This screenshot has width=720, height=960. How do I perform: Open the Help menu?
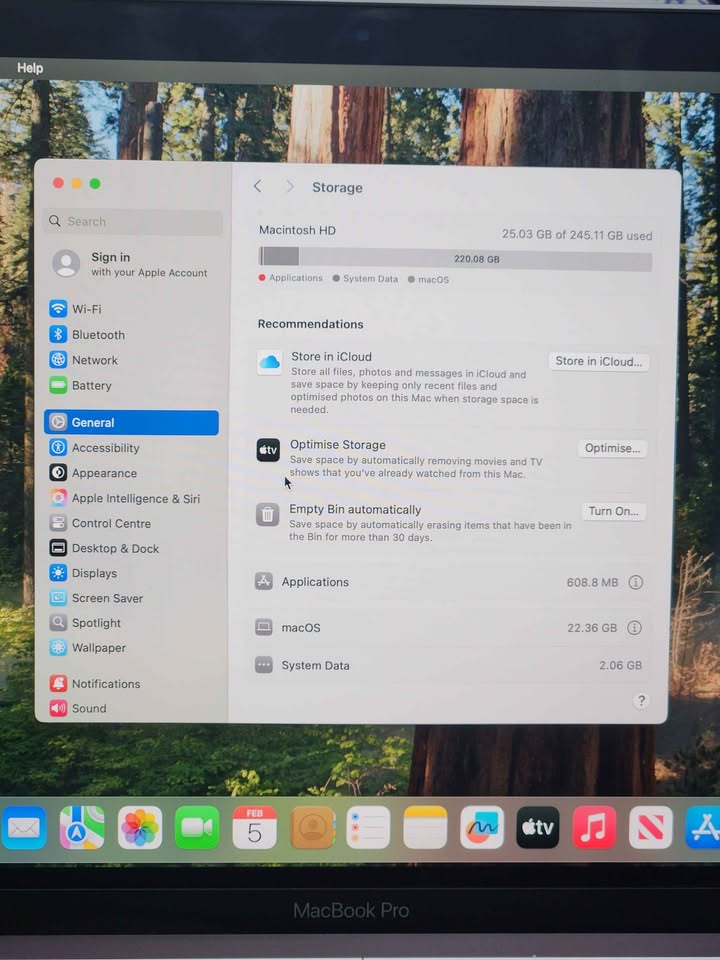[x=30, y=68]
